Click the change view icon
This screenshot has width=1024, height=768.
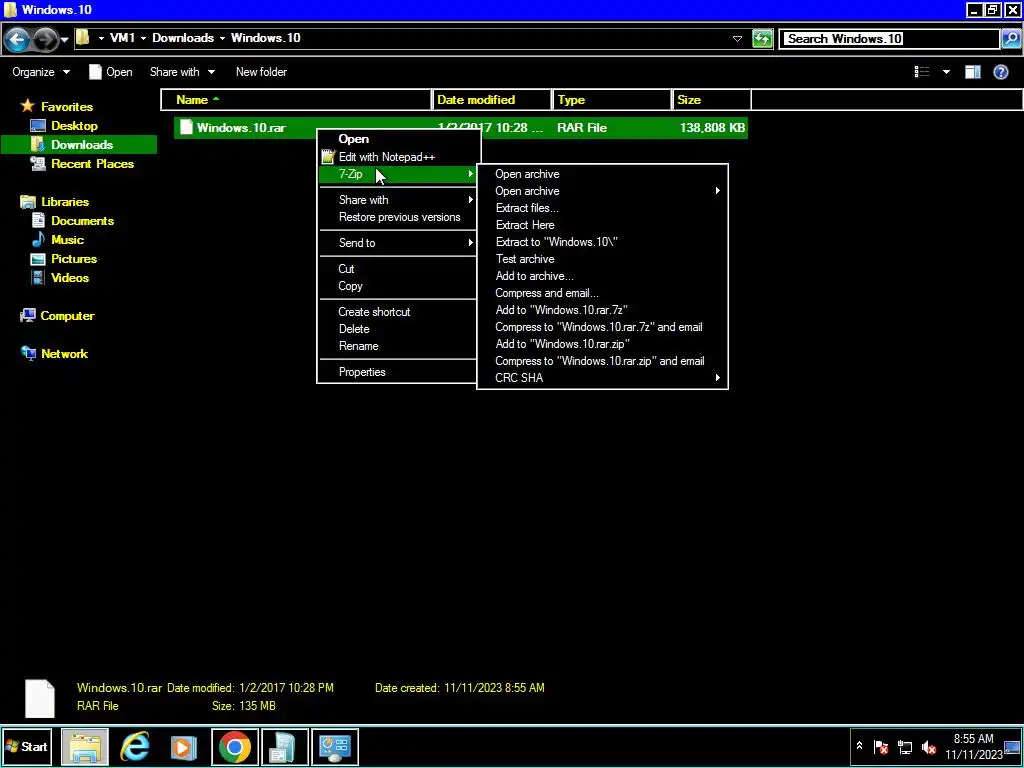[921, 72]
